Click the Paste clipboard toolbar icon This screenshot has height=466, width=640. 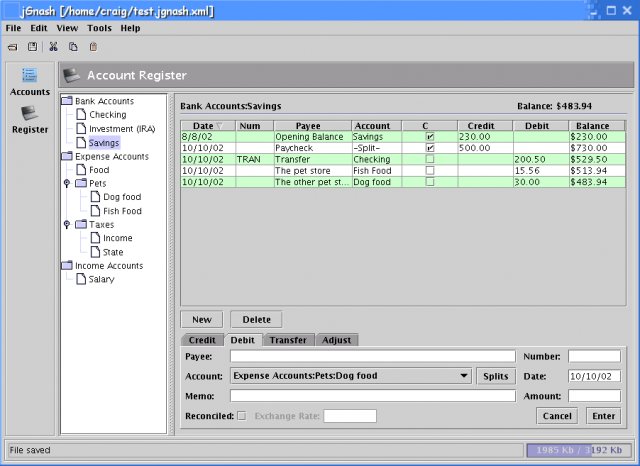coord(93,47)
